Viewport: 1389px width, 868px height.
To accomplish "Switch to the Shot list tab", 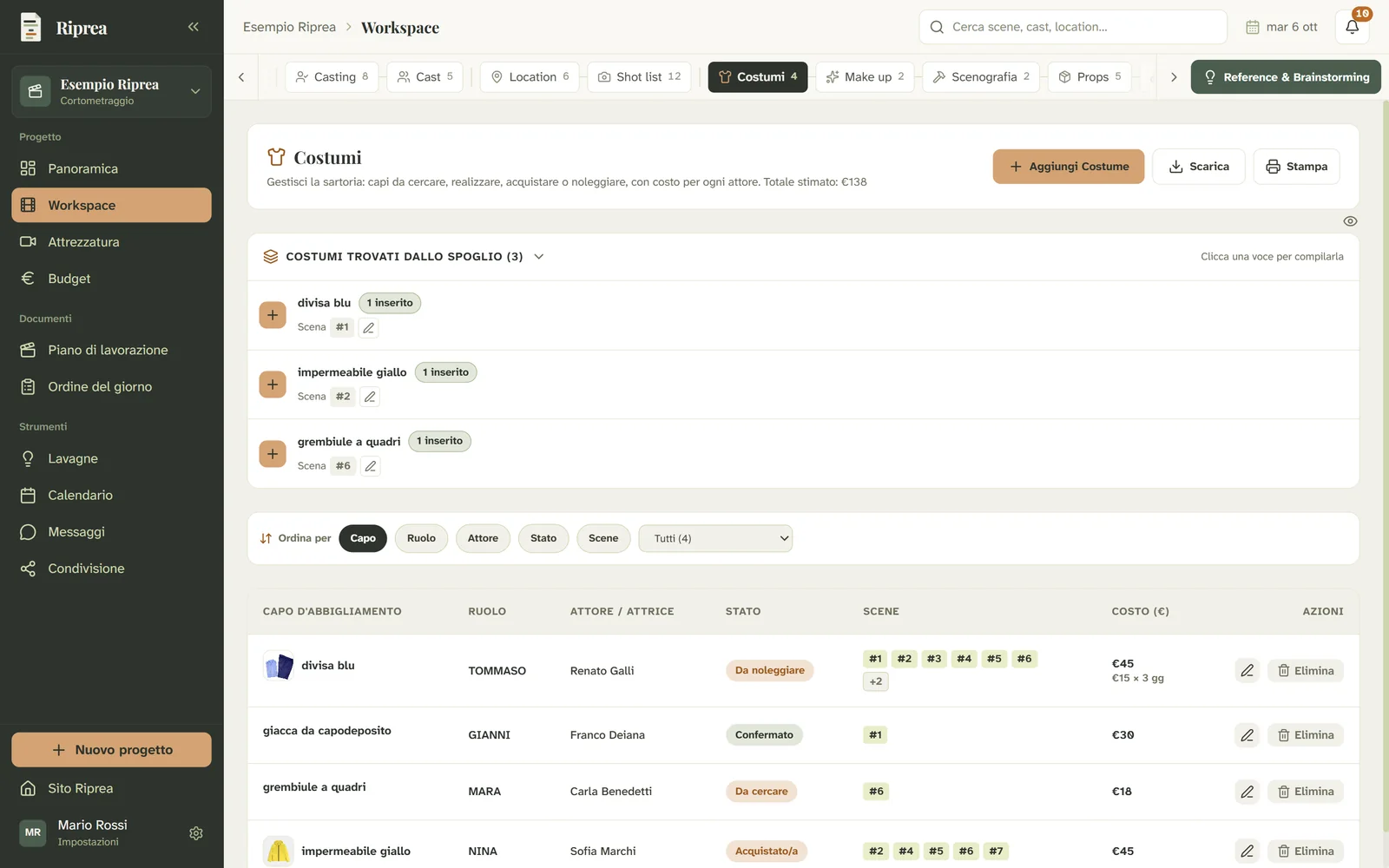I will [639, 77].
